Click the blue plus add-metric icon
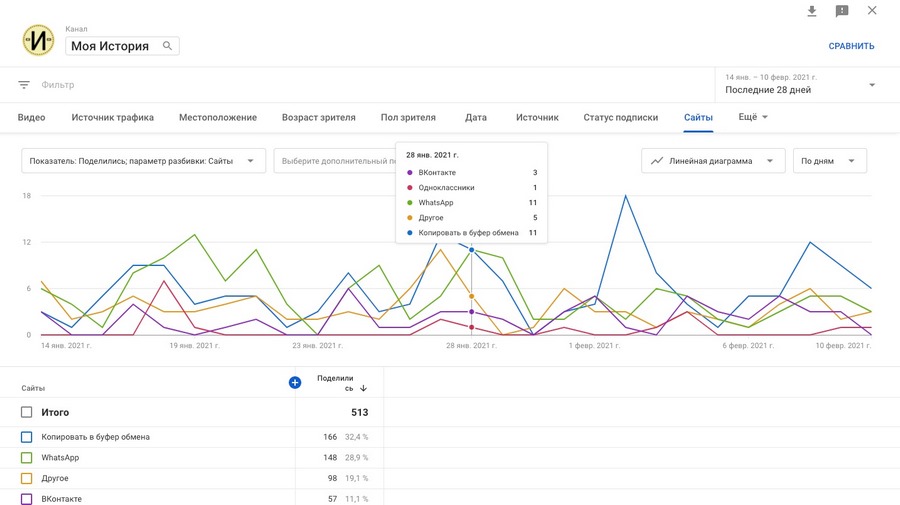 (295, 382)
